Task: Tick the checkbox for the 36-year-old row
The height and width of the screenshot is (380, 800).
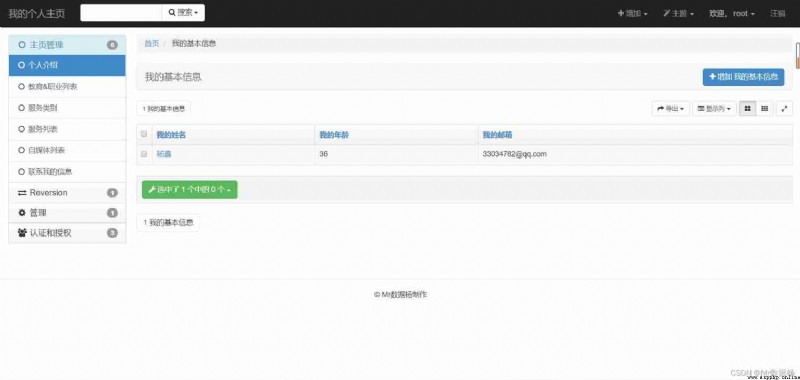Action: pos(144,154)
